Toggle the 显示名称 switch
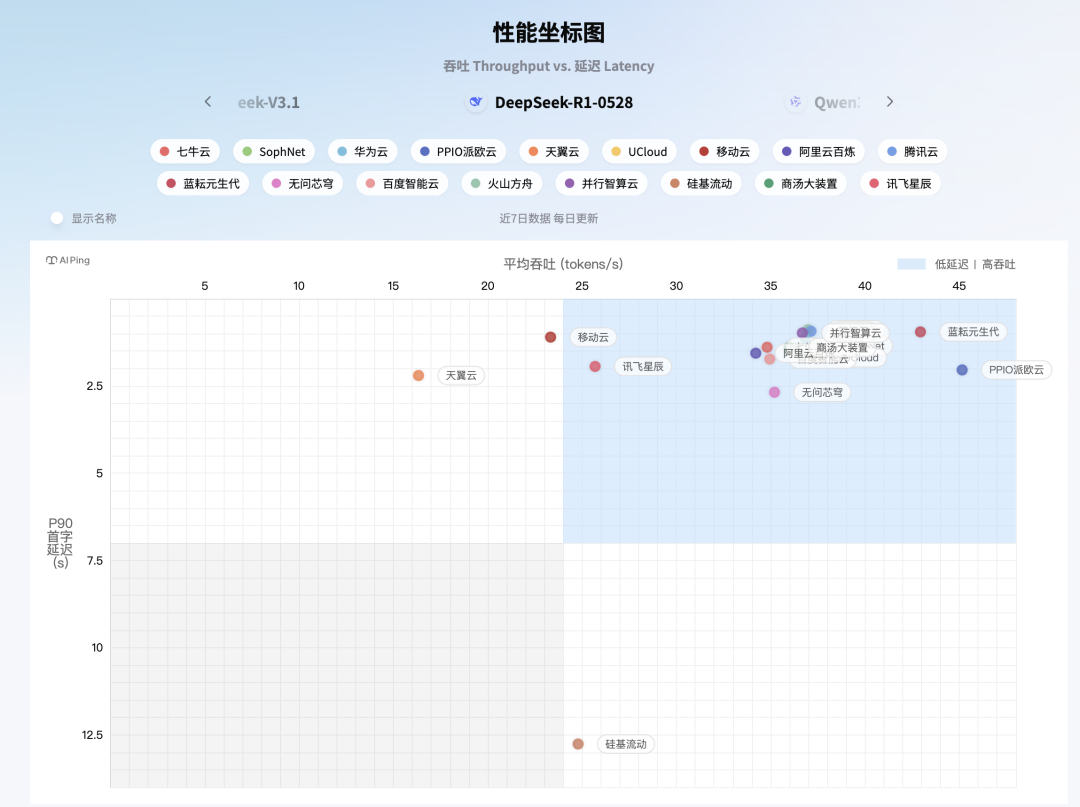 point(57,217)
